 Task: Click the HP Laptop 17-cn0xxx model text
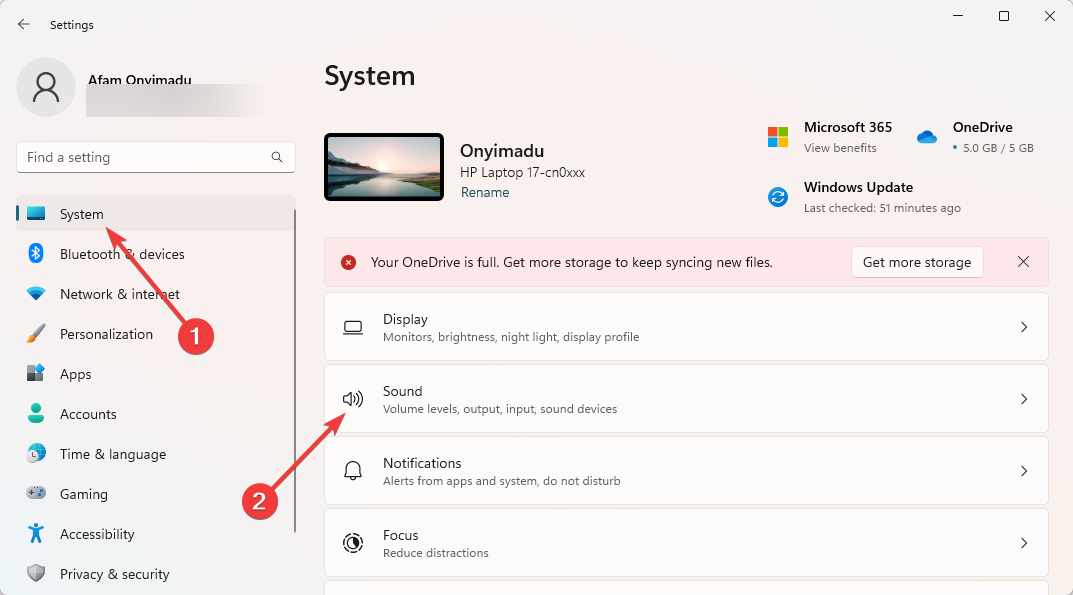522,173
